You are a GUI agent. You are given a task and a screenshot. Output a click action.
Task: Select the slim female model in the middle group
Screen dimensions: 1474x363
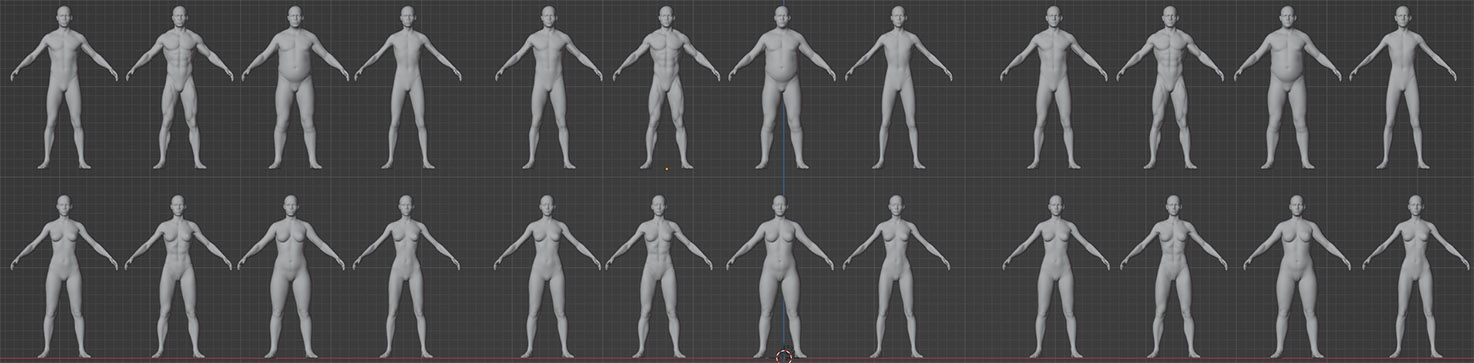897,276
